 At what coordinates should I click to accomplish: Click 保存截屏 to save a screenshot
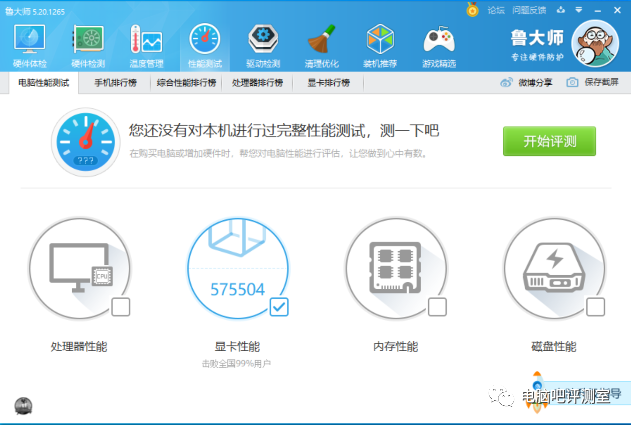point(592,83)
